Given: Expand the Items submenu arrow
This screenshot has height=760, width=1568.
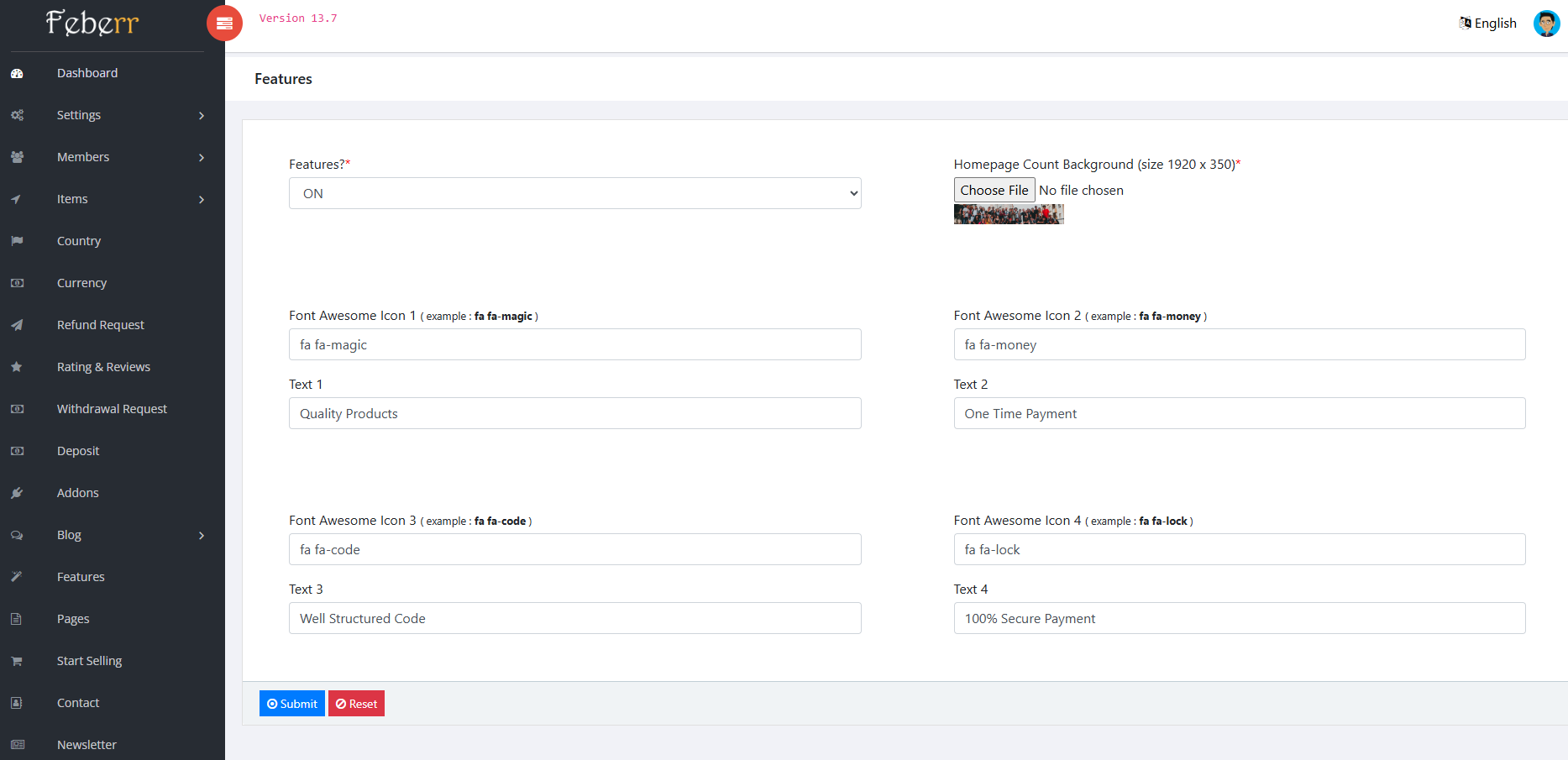Looking at the screenshot, I should pos(202,200).
